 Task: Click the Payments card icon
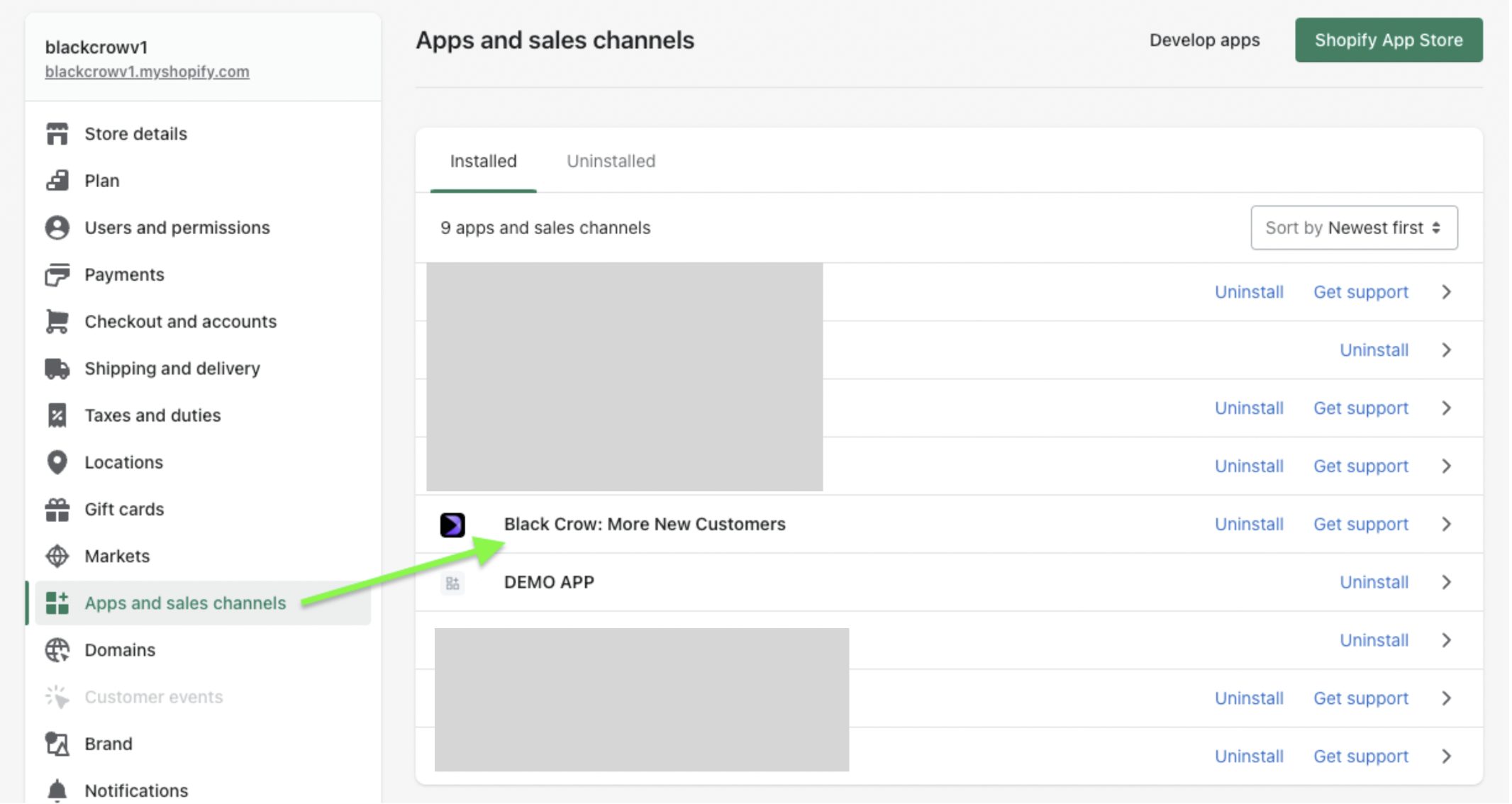57,274
